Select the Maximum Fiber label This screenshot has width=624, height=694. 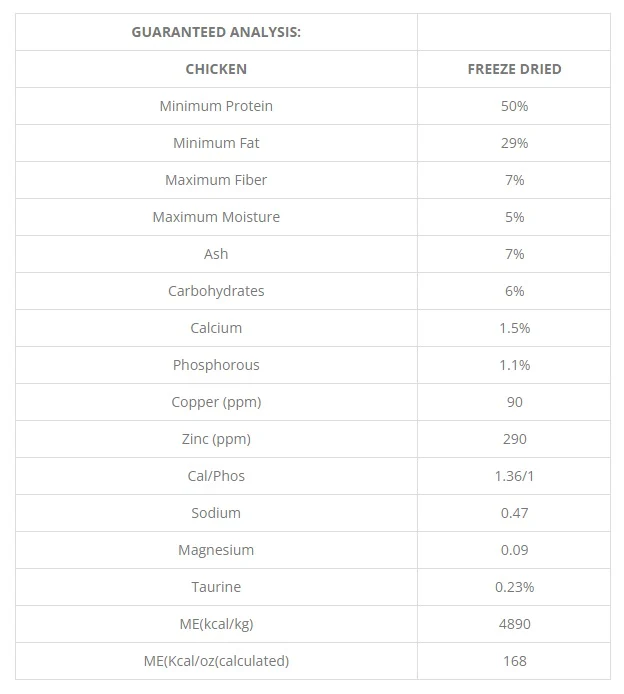click(x=216, y=180)
